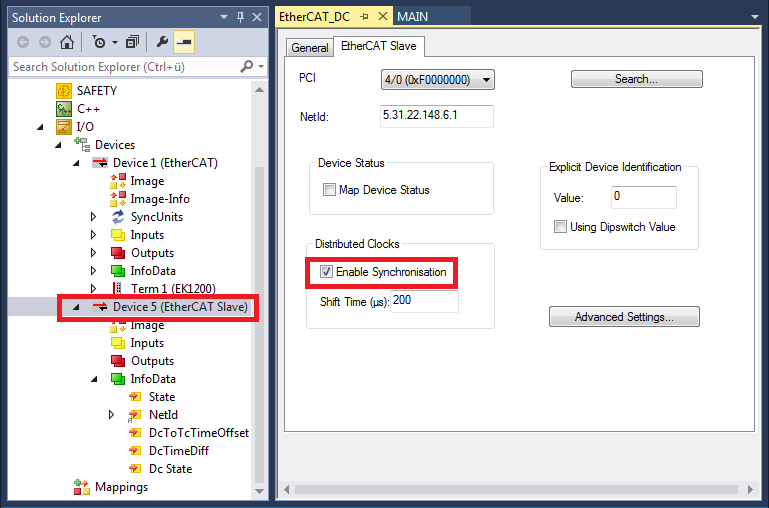
Task: Click the Explicit Device Identification Value field
Action: tap(643, 197)
